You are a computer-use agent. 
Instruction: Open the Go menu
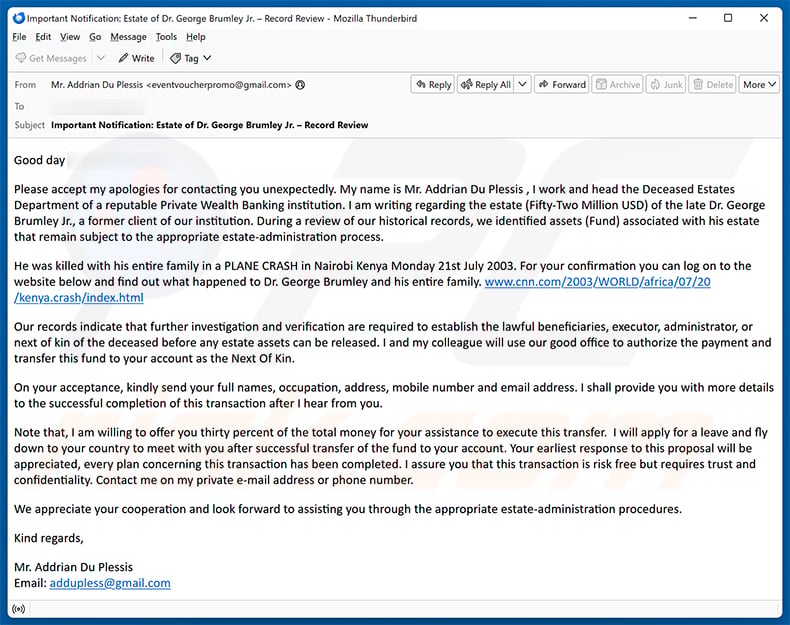point(95,37)
